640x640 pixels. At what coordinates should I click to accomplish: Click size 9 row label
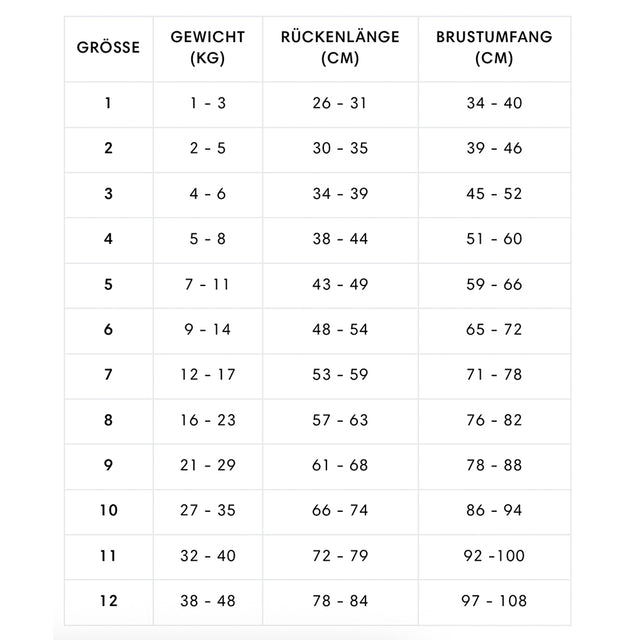(108, 465)
